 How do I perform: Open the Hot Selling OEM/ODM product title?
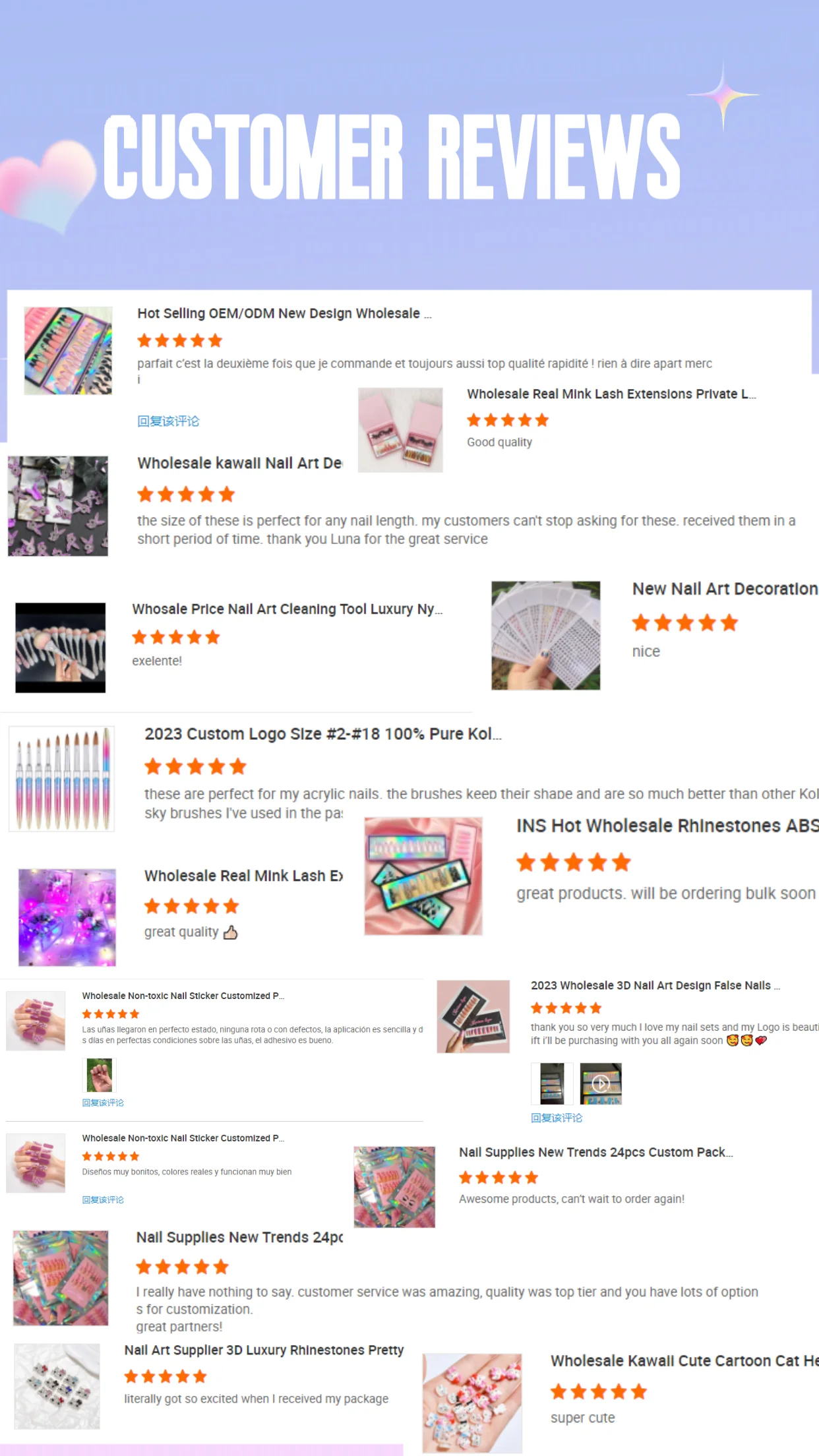[x=284, y=313]
